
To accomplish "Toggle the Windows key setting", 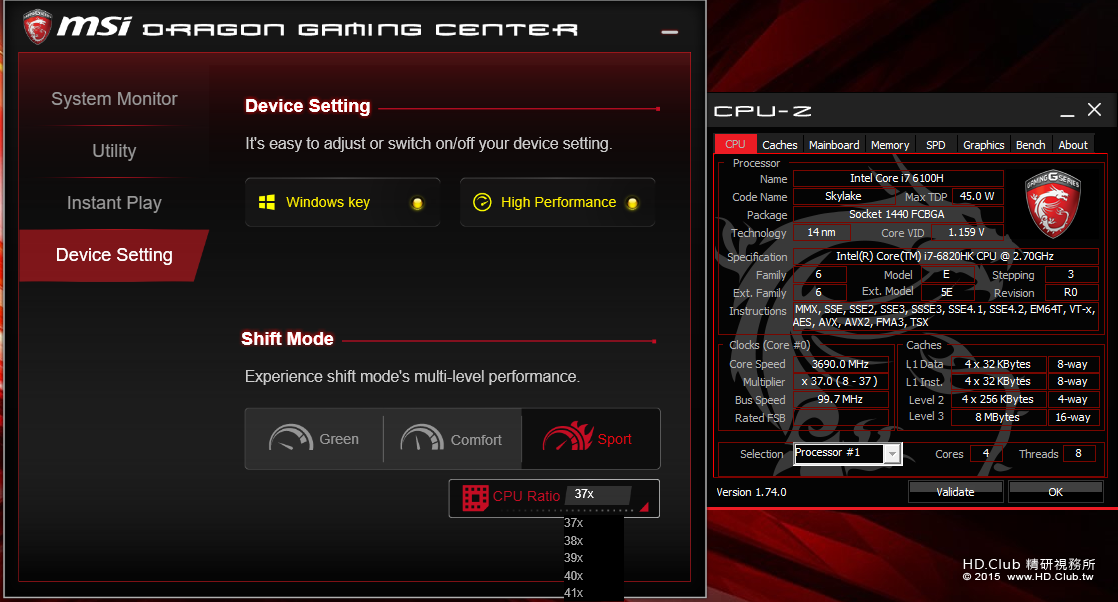I will click(342, 203).
